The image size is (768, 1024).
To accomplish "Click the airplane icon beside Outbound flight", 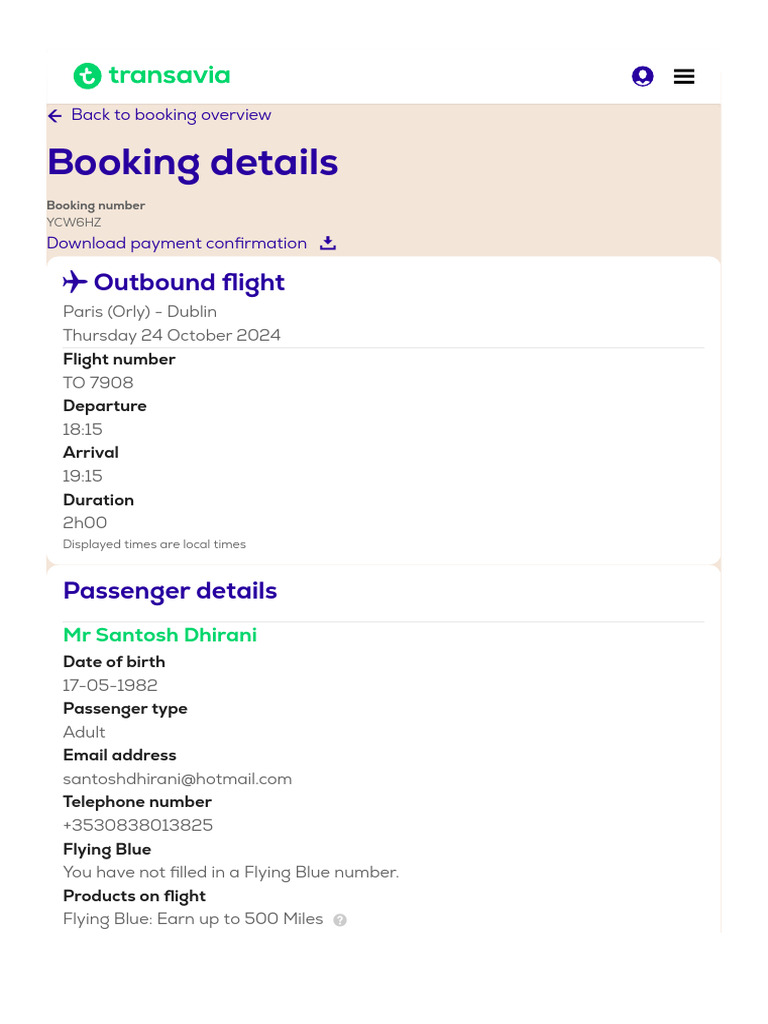I will coord(75,282).
